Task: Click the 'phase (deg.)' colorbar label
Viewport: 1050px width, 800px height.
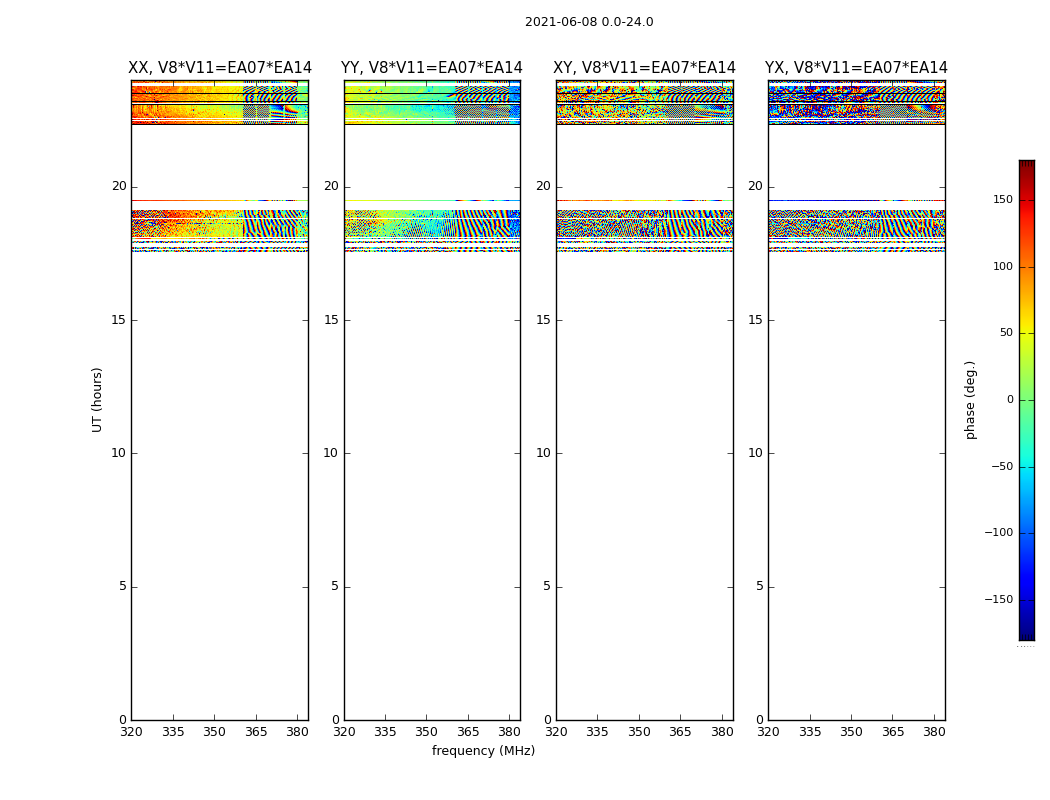Action: 970,400
